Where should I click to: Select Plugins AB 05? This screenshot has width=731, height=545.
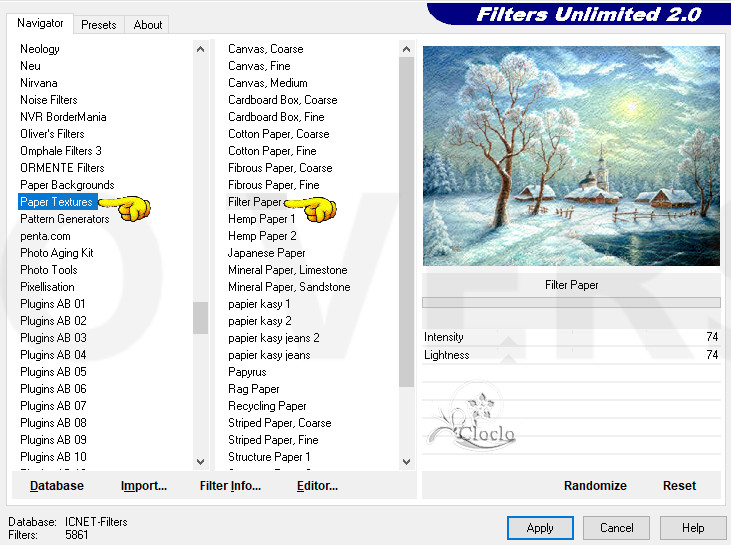coord(53,372)
